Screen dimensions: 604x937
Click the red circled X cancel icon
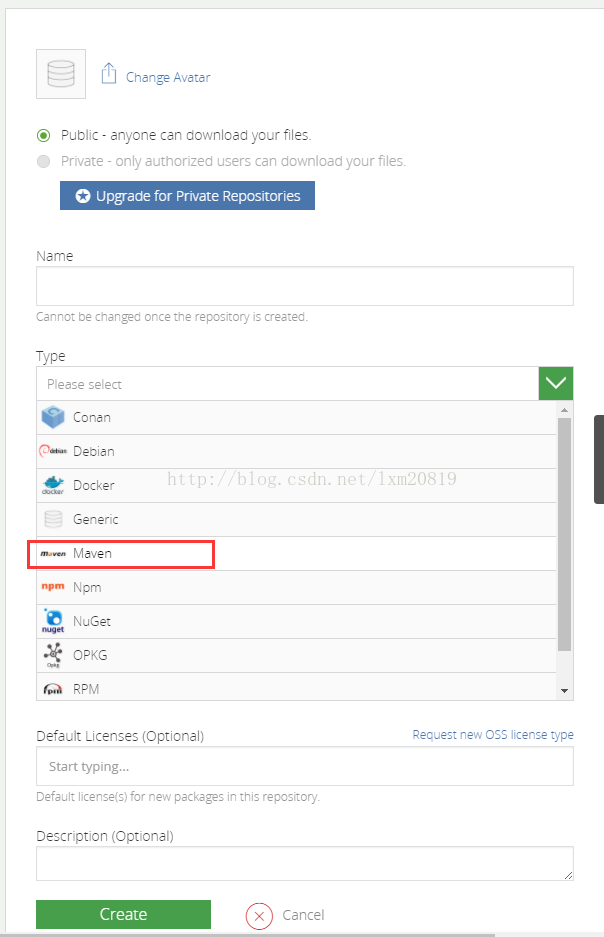click(259, 915)
